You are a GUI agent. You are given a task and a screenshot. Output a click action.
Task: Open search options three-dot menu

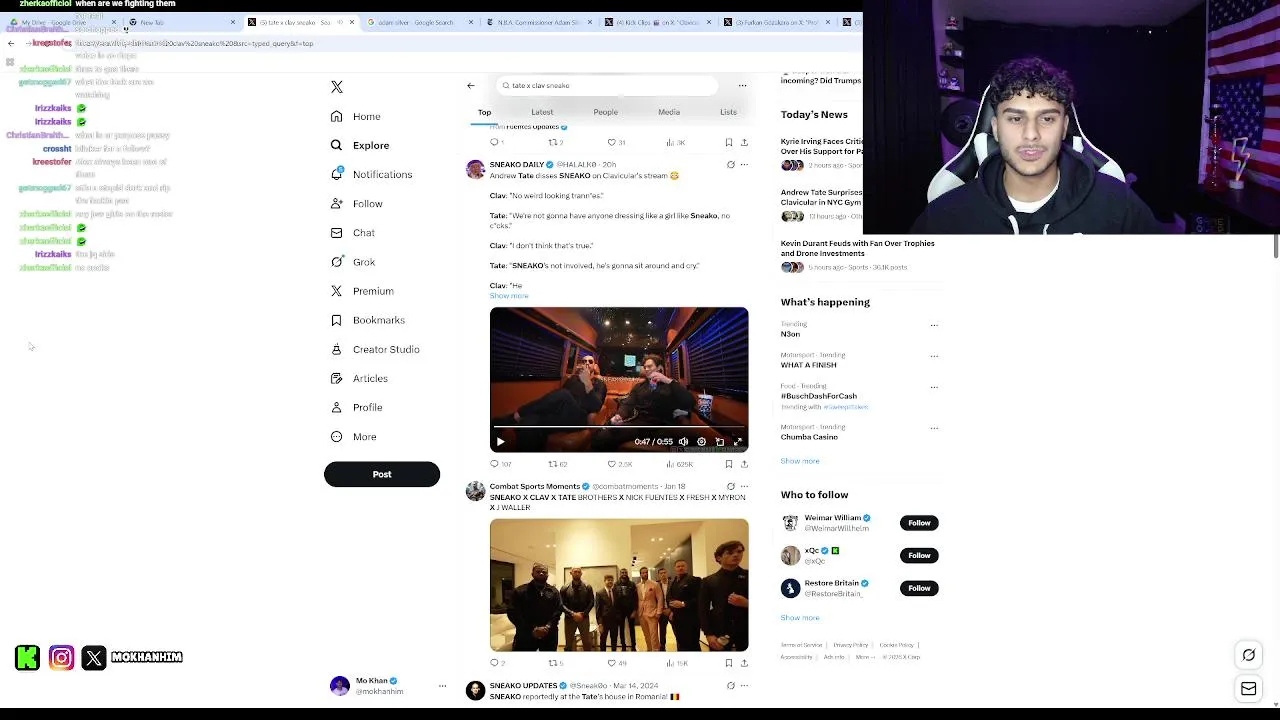(x=742, y=85)
